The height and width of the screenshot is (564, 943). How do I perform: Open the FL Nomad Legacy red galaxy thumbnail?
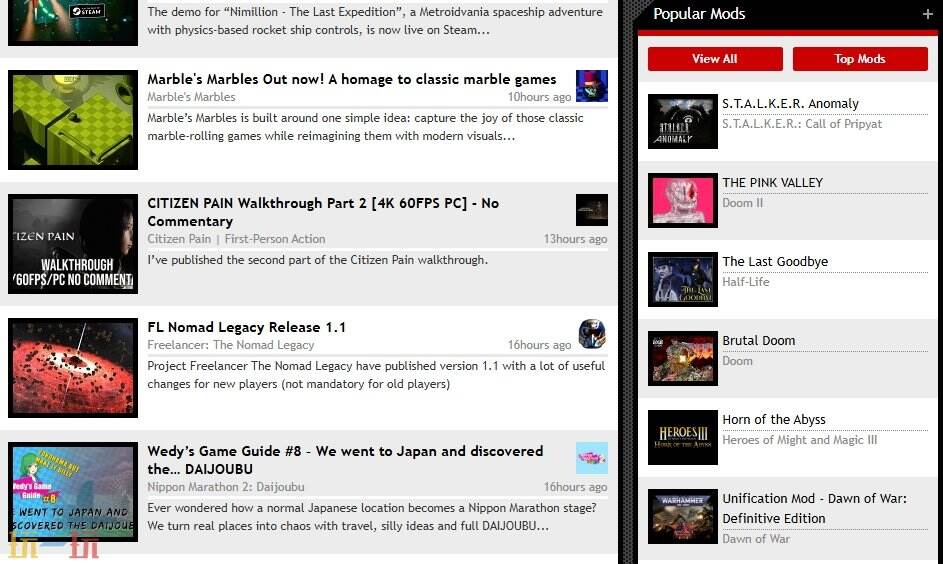73,368
